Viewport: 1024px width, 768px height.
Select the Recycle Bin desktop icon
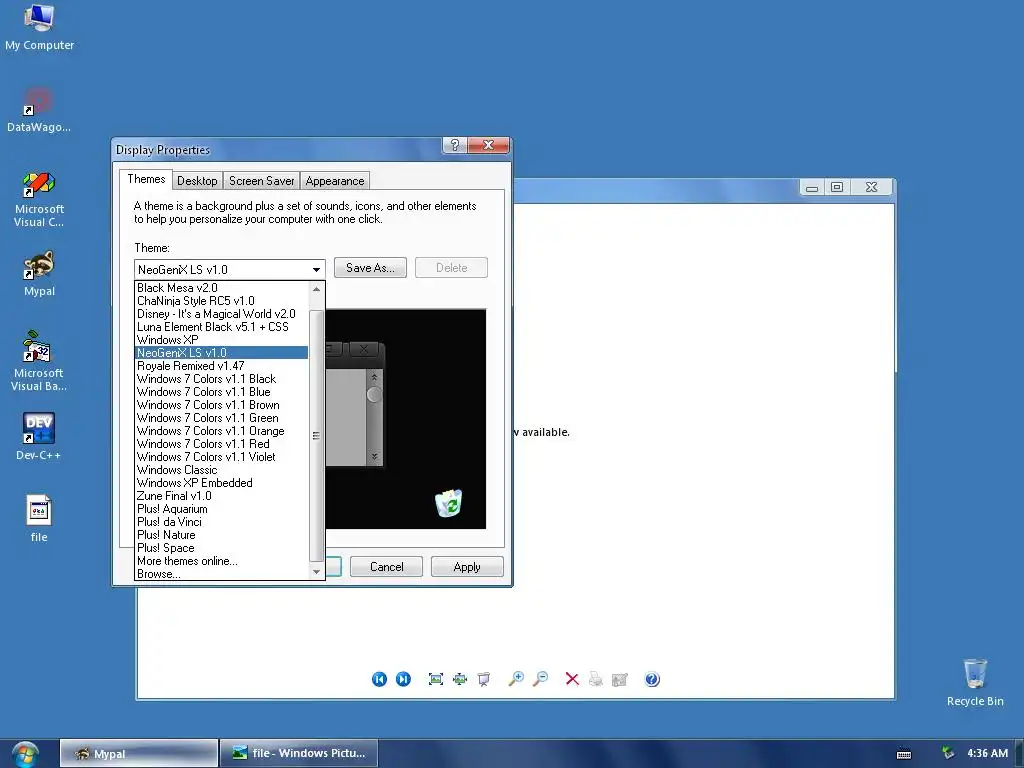point(975,682)
